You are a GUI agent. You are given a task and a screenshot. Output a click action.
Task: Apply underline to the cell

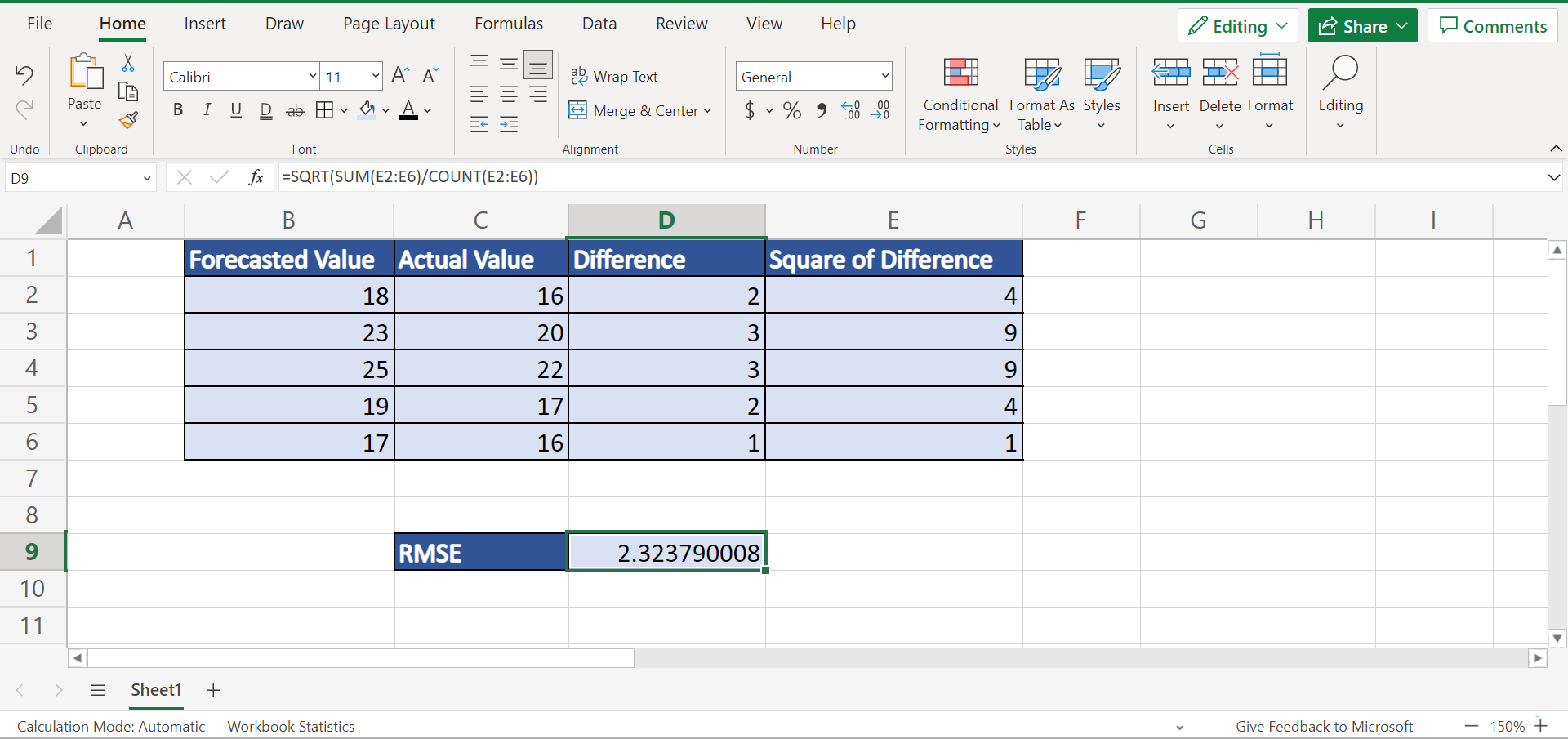pyautogui.click(x=235, y=110)
